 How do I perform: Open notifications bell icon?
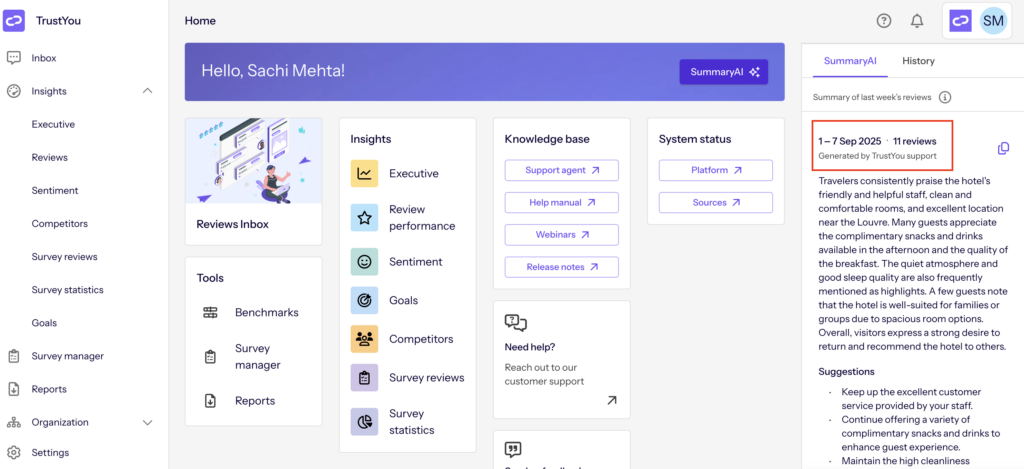pos(917,21)
